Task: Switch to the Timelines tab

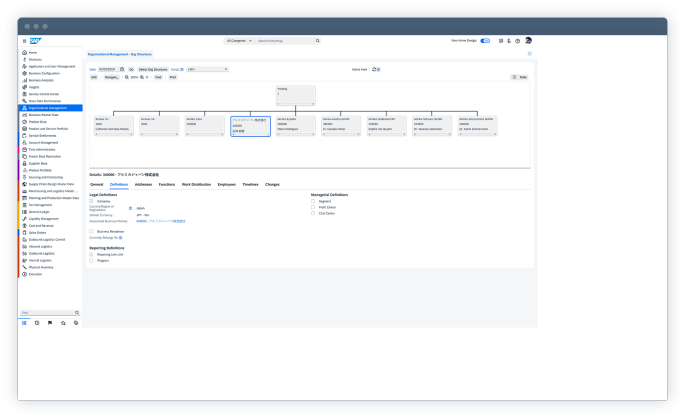Action: pyautogui.click(x=250, y=184)
